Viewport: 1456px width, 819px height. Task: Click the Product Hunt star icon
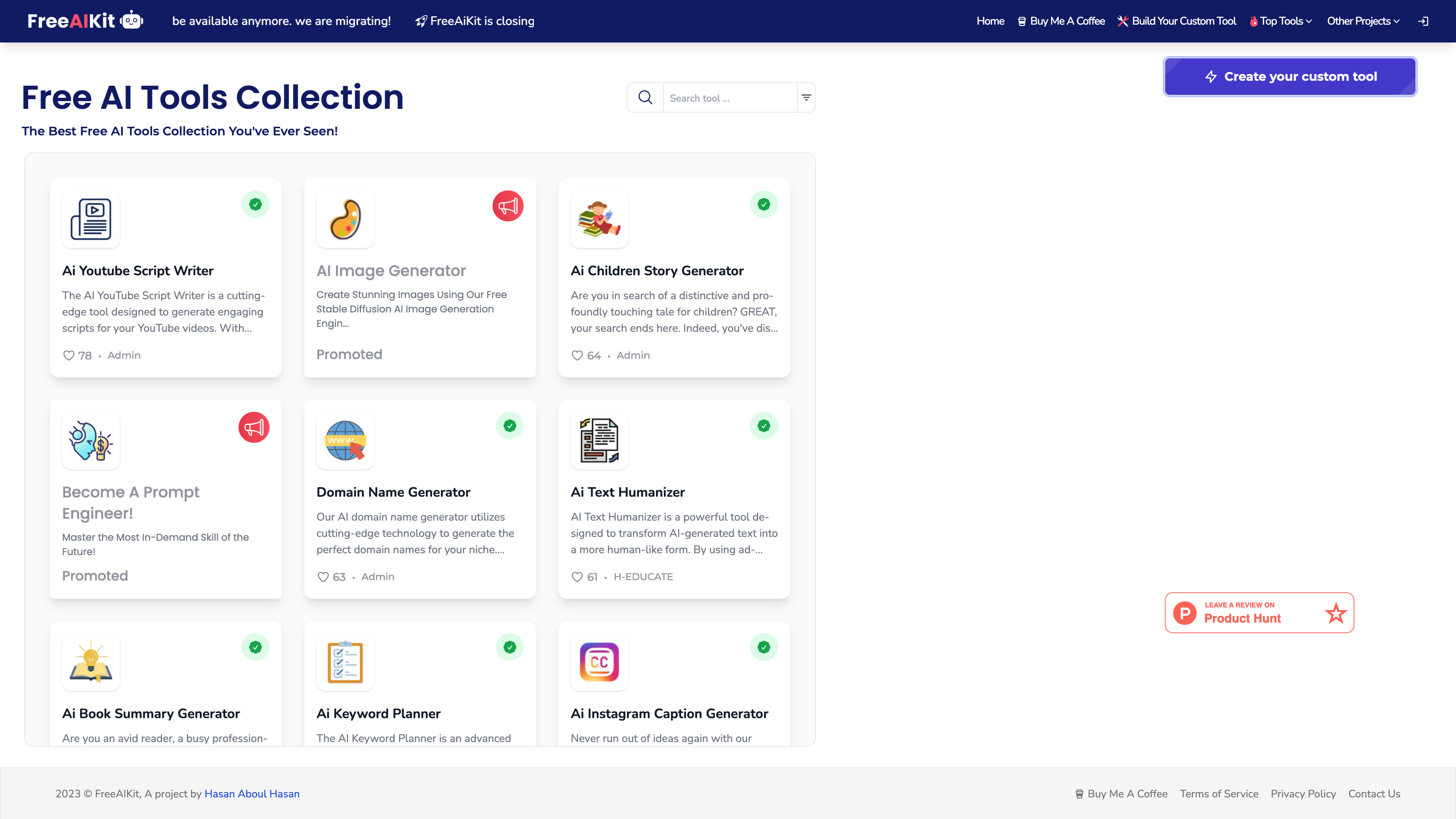[x=1335, y=613]
